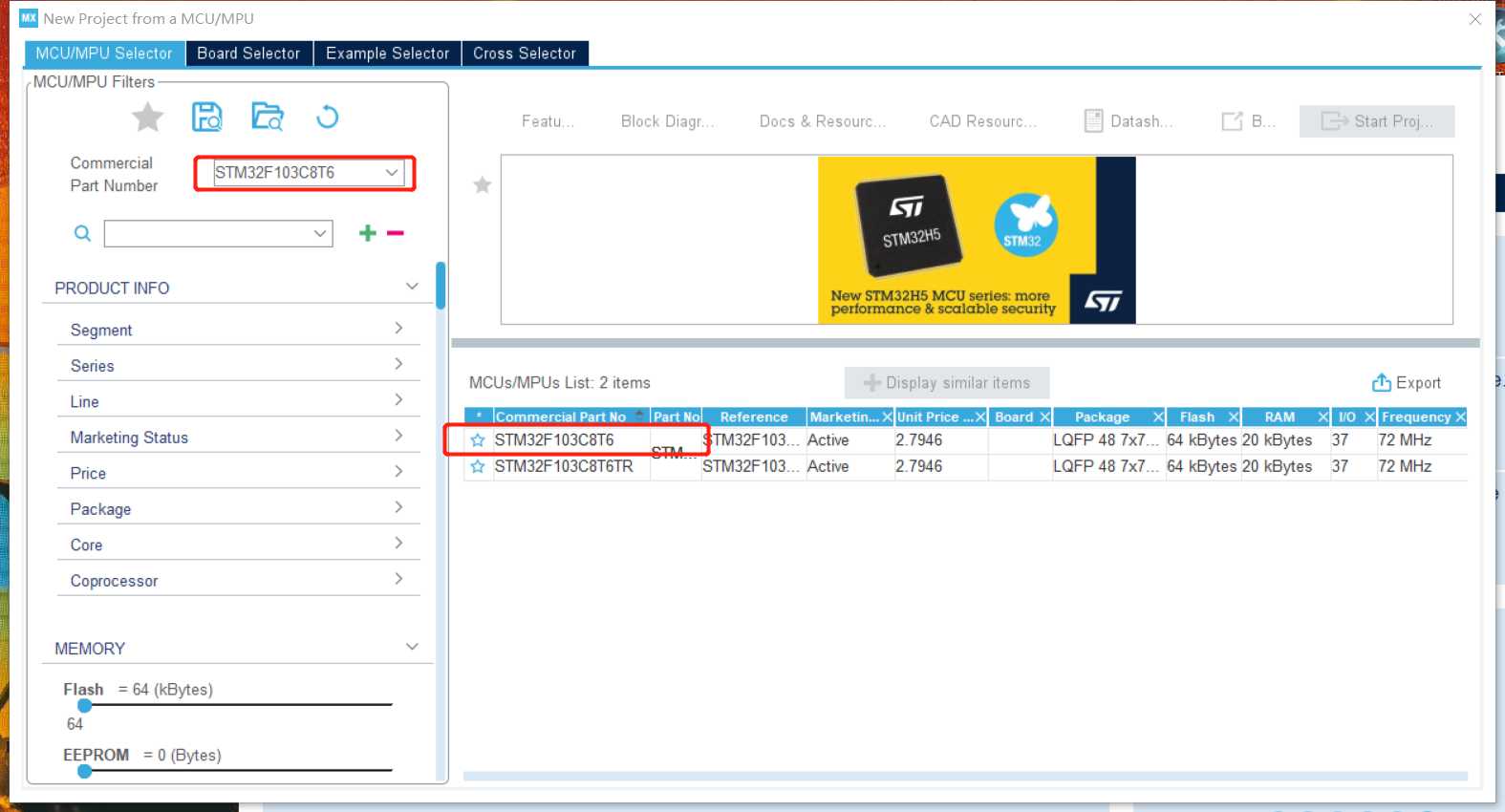Click the load saved search folder icon

click(268, 117)
